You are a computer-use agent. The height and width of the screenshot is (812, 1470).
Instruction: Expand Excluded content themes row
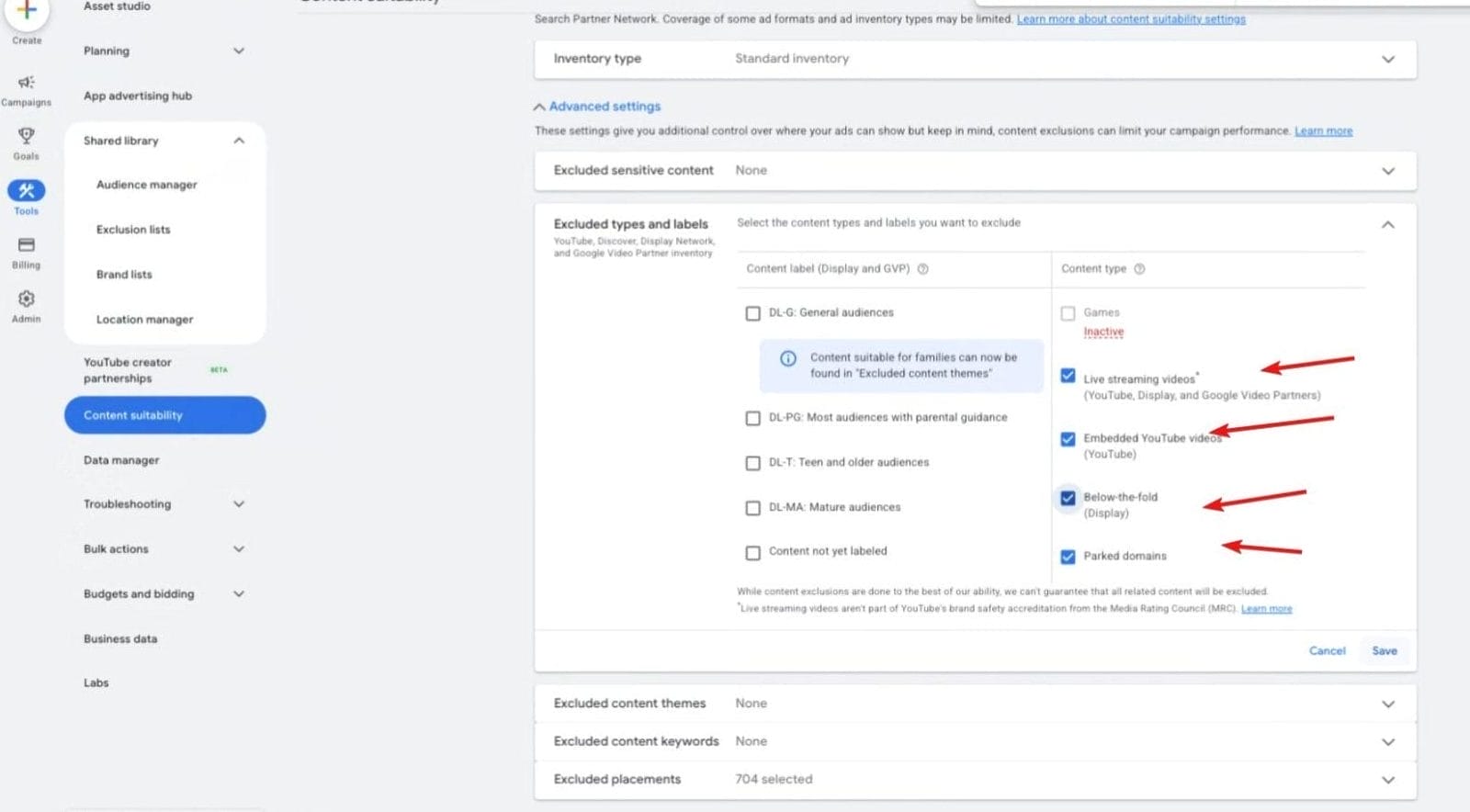(975, 704)
